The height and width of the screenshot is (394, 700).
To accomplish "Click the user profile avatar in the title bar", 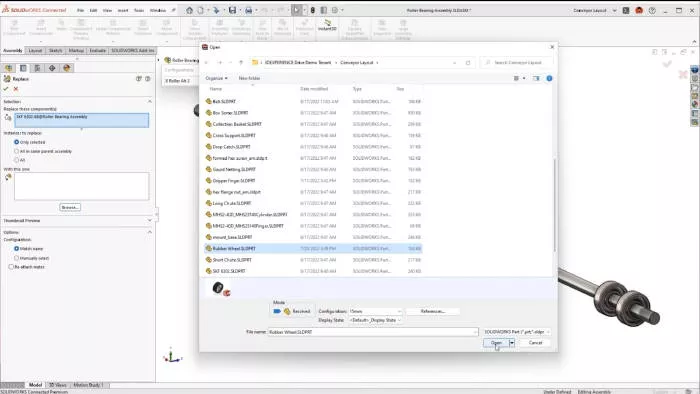I will click(x=639, y=10).
